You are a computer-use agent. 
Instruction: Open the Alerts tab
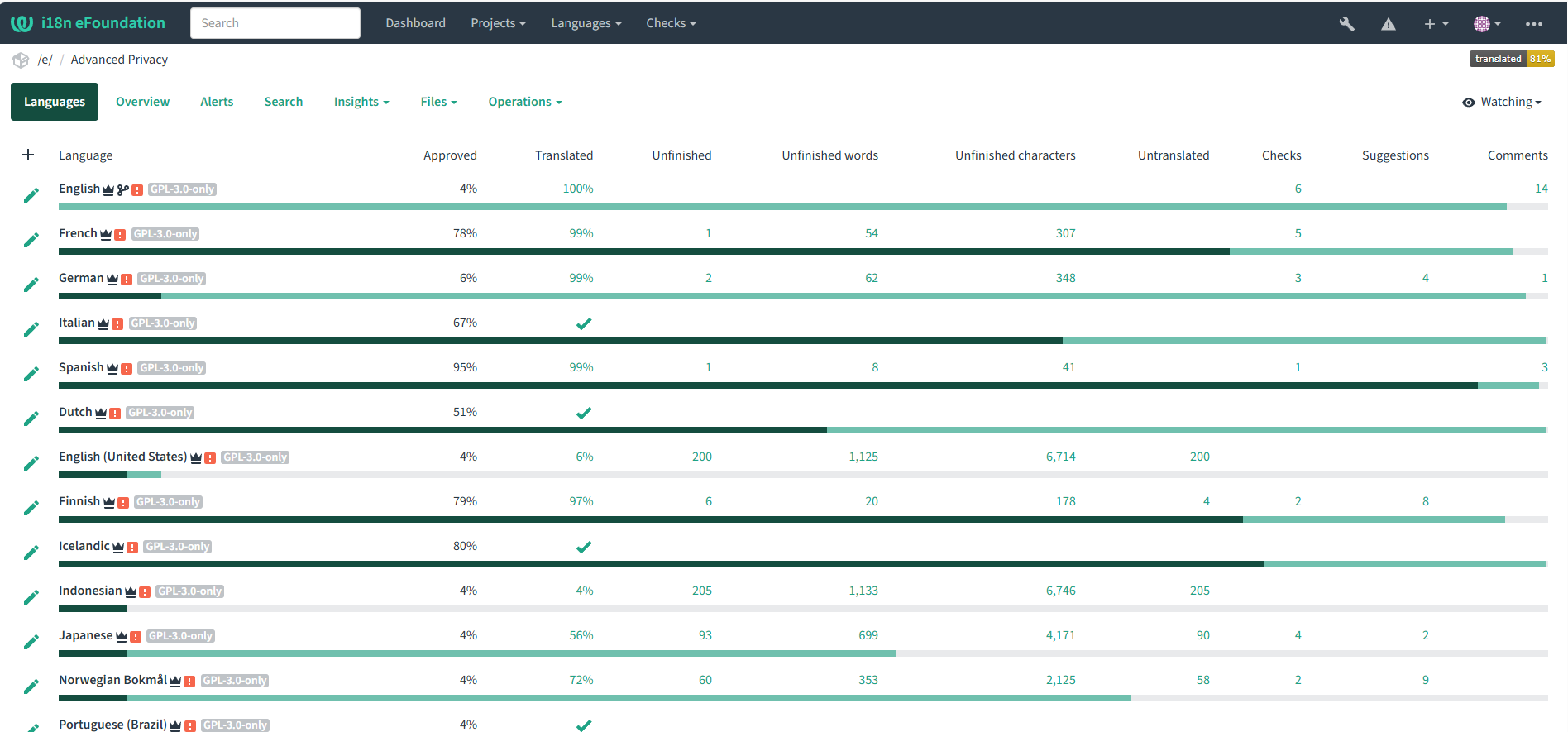(217, 102)
